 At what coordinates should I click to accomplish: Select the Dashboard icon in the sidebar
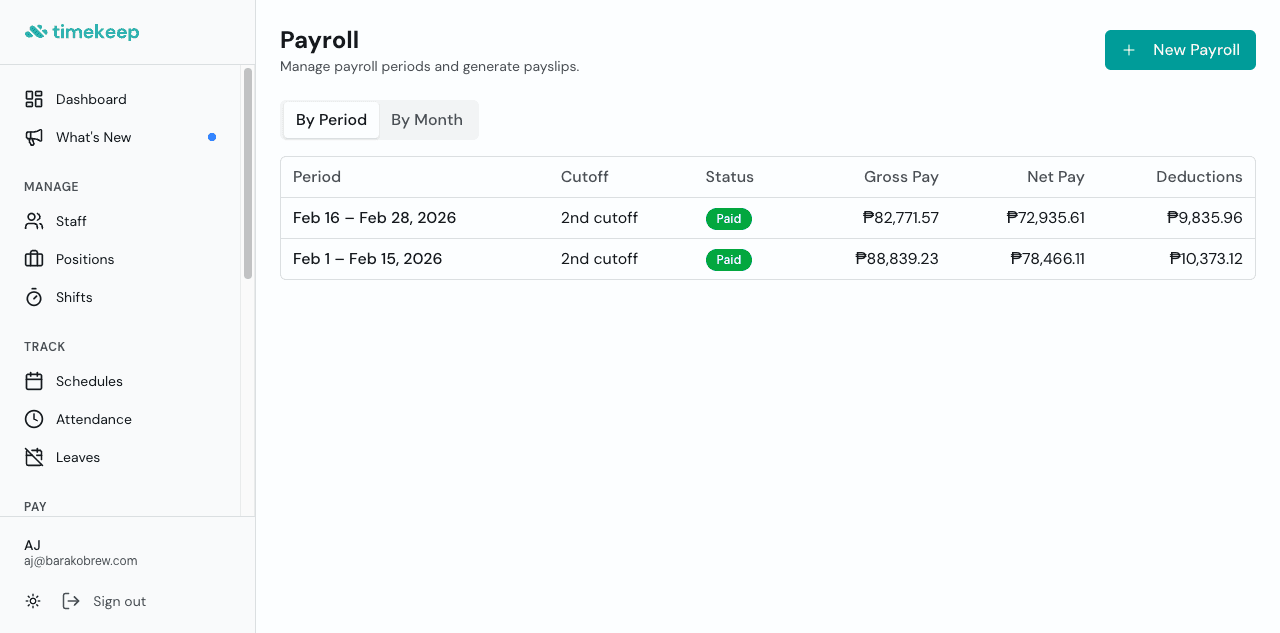click(x=33, y=99)
